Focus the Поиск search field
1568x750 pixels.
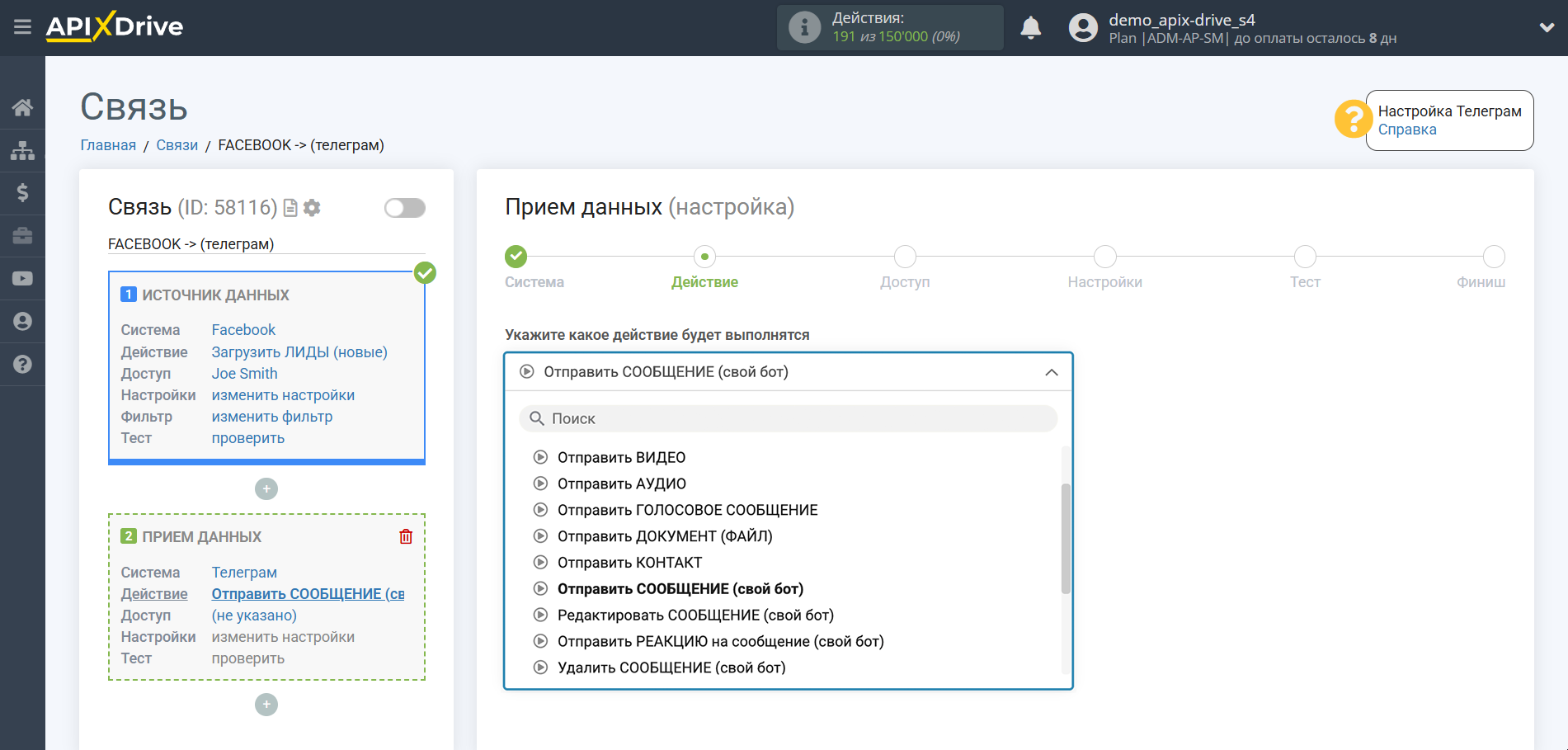point(788,419)
